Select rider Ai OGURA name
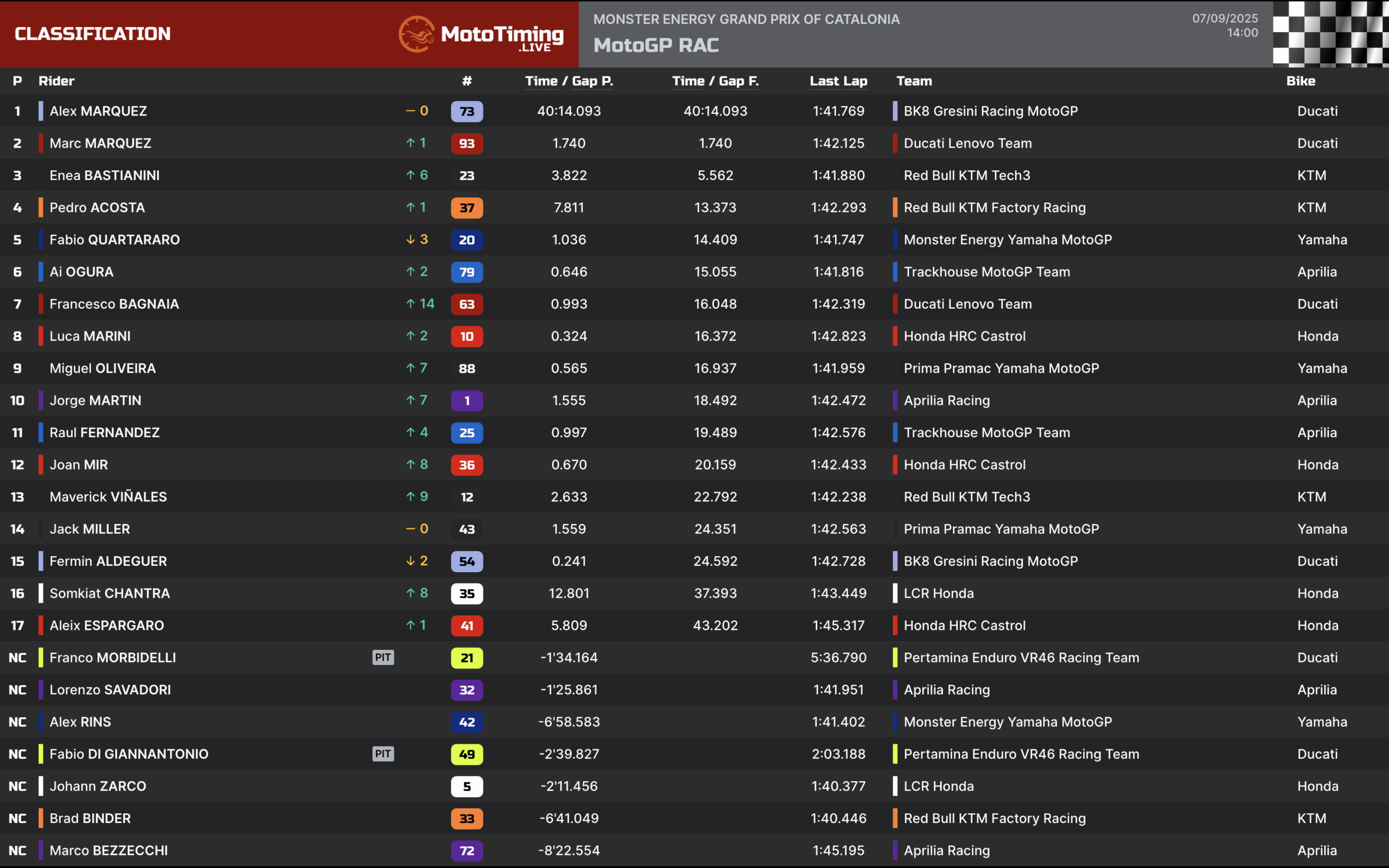Image resolution: width=1389 pixels, height=868 pixels. tap(81, 272)
